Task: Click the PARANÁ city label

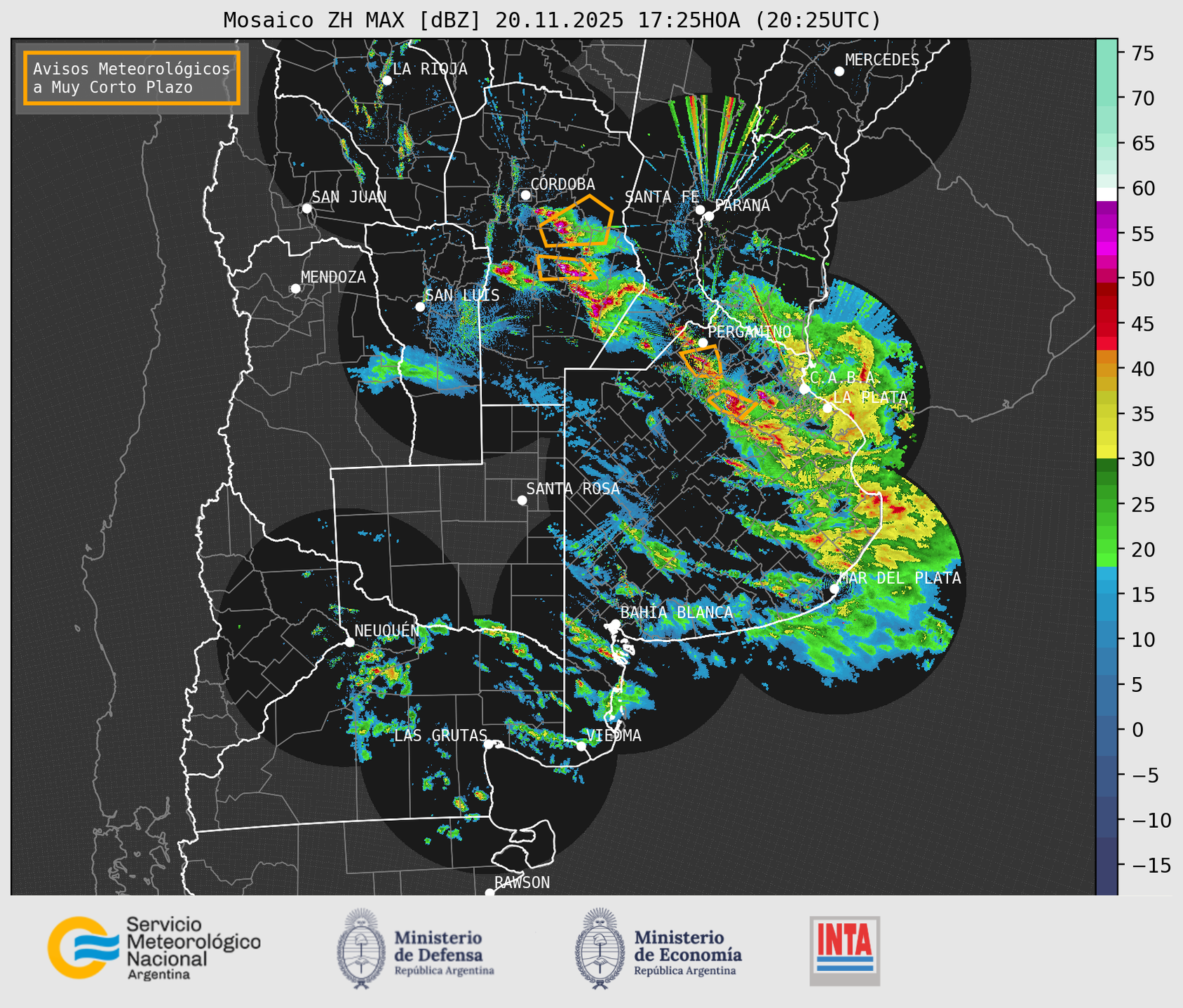Action: point(742,205)
